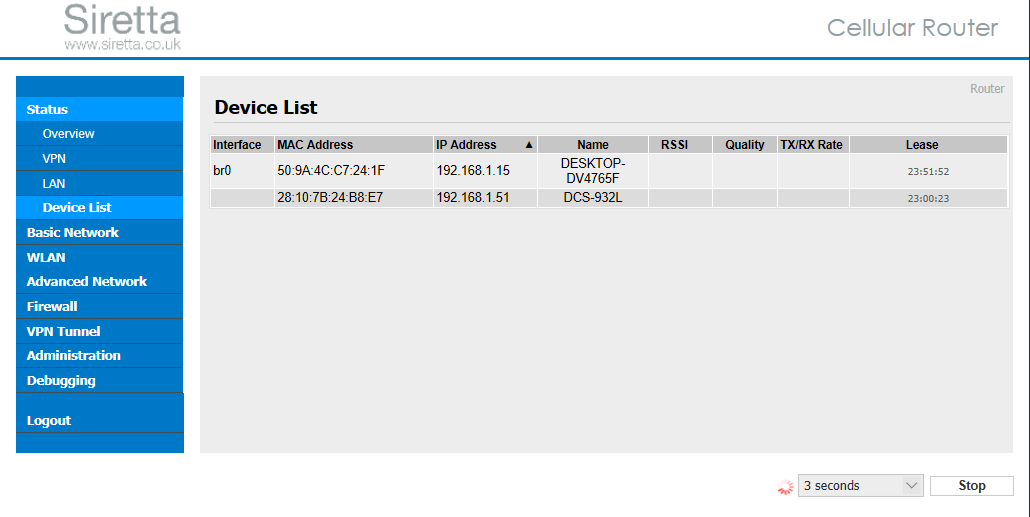Click the IP Address sort arrow

(x=529, y=145)
